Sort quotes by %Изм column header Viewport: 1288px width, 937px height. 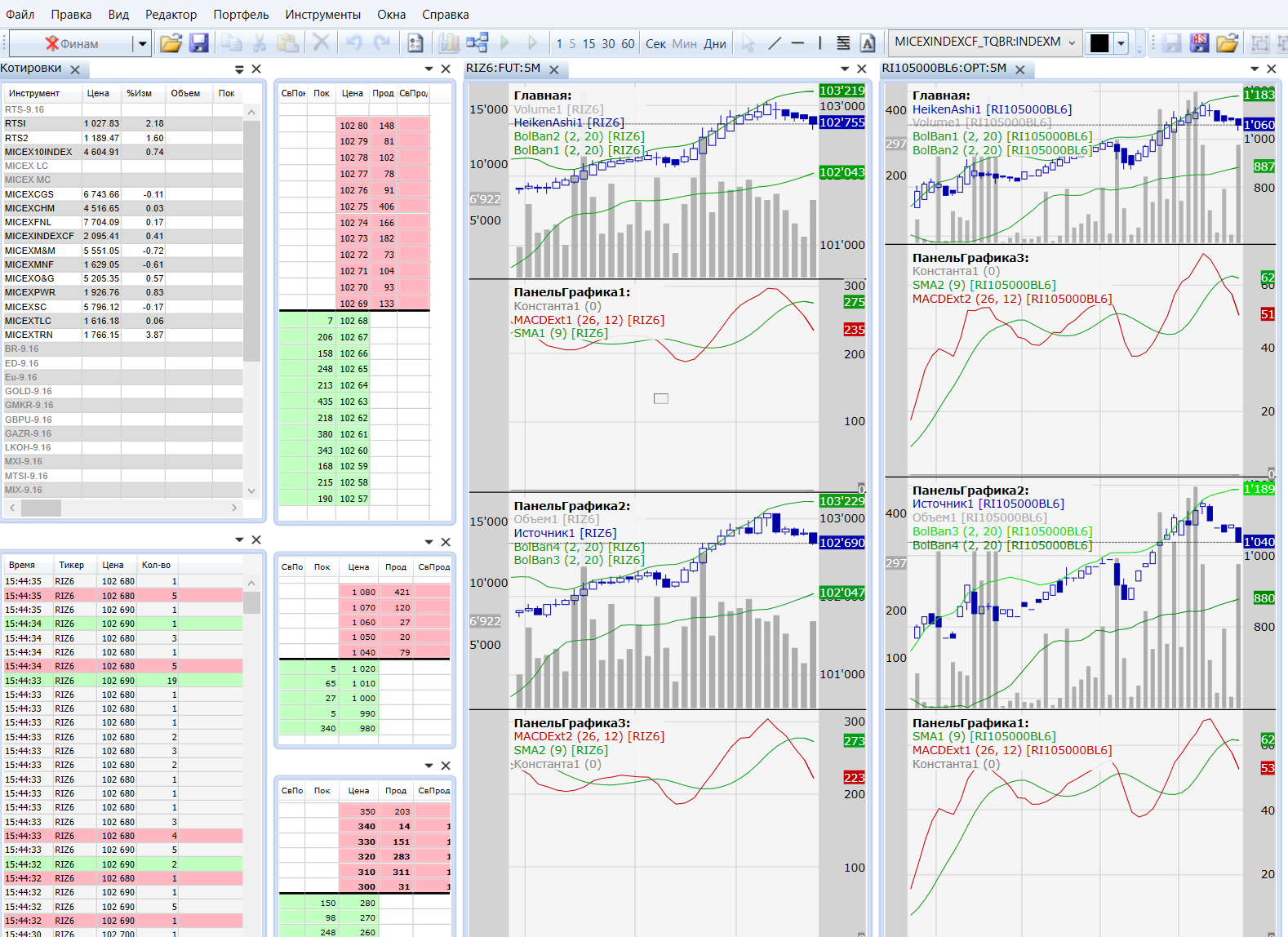coord(139,93)
